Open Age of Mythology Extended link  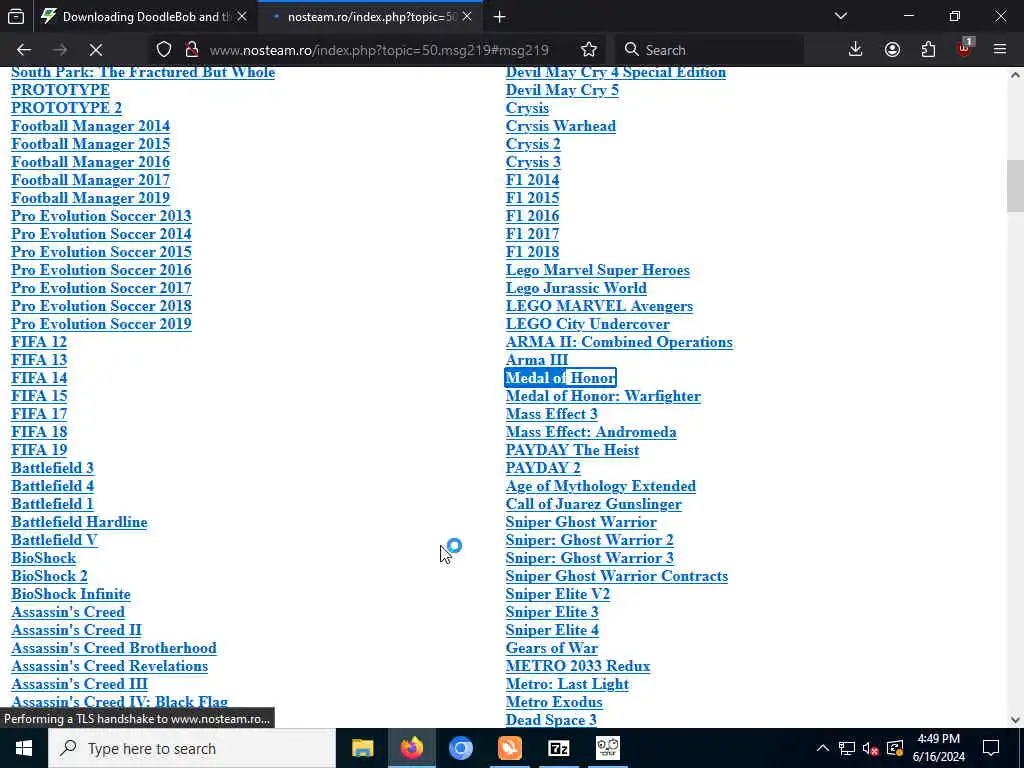coord(601,487)
